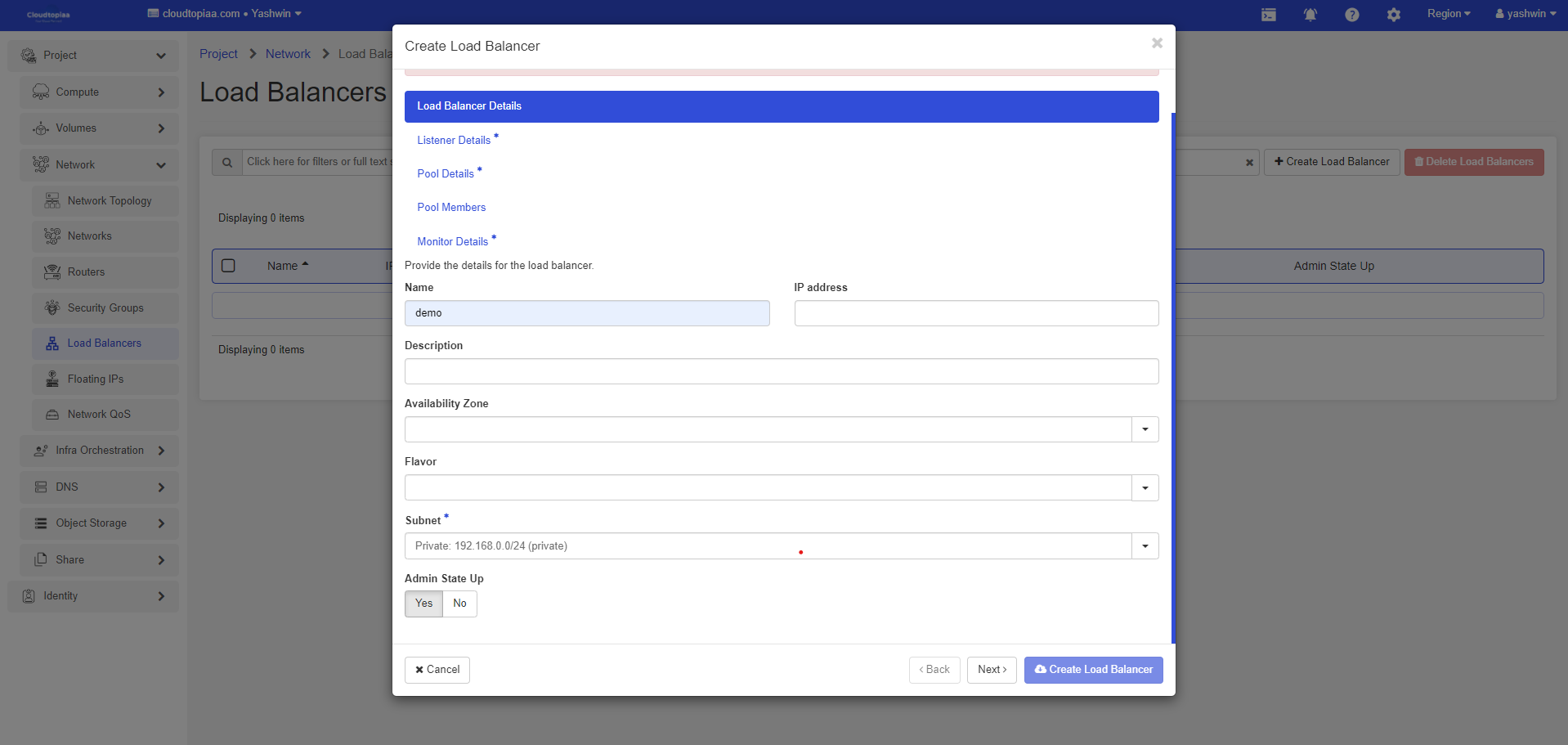Open the Flavor dropdown
1568x745 pixels.
1145,487
